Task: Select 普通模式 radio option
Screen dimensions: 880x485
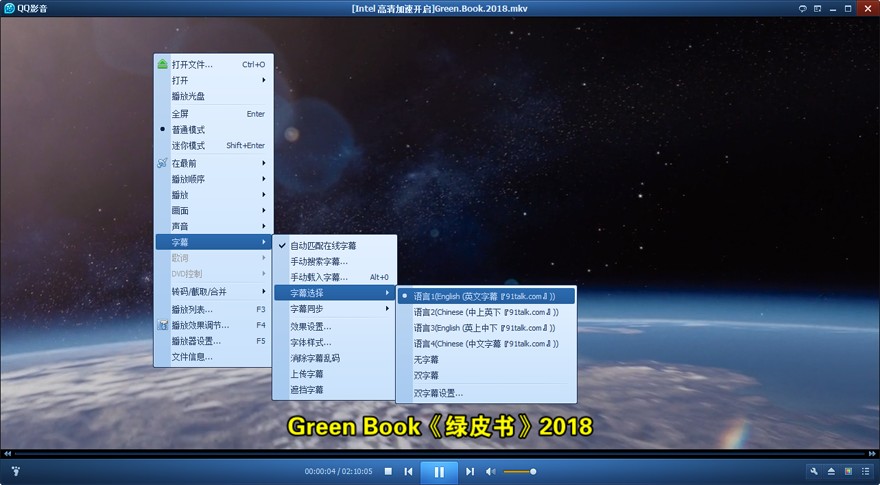Action: (x=214, y=129)
